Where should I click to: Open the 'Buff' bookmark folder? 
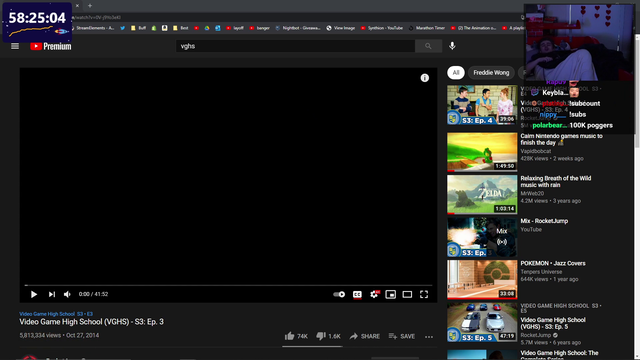(x=138, y=28)
